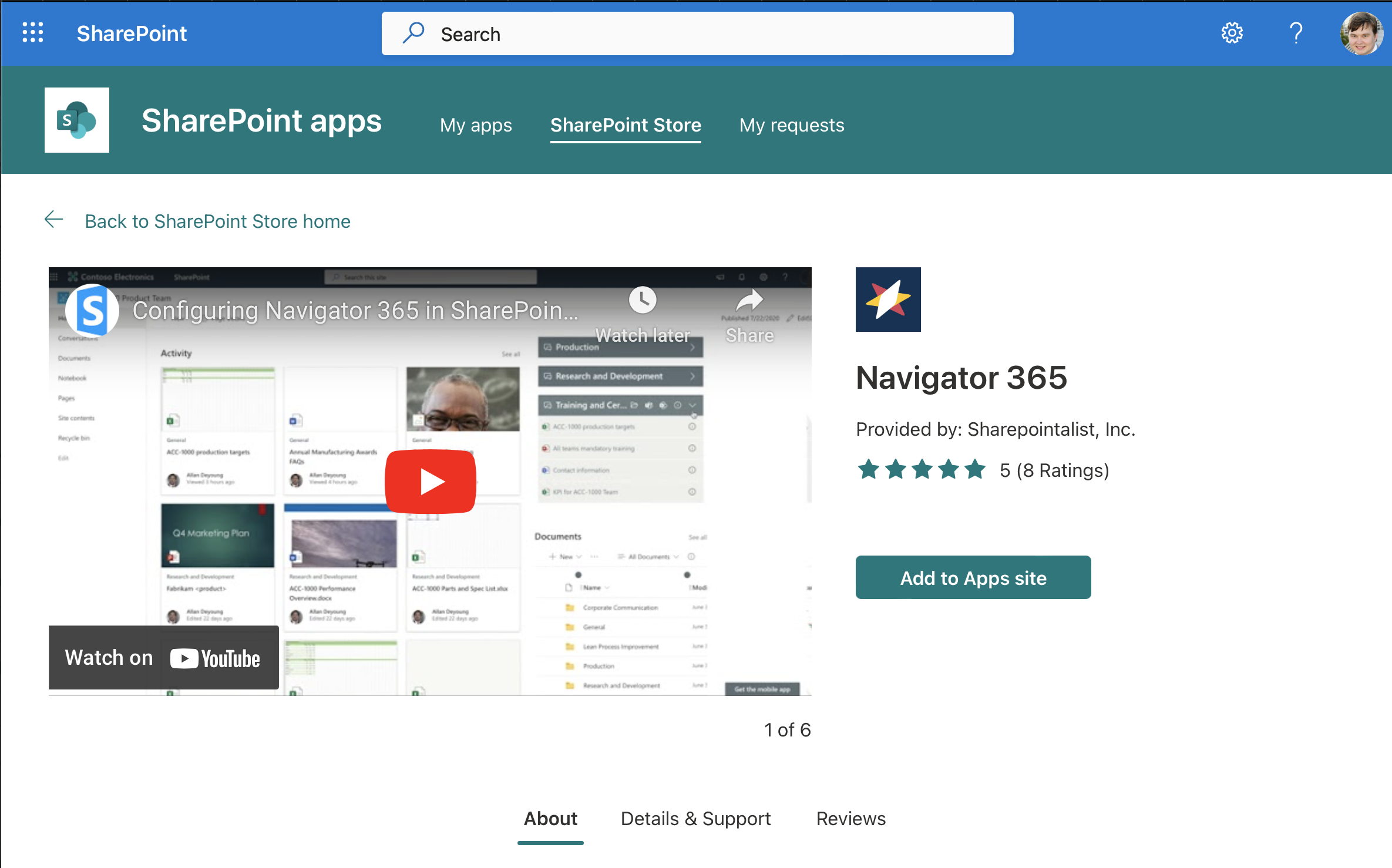
Task: Play the Navigator 365 YouTube video
Action: coord(431,482)
